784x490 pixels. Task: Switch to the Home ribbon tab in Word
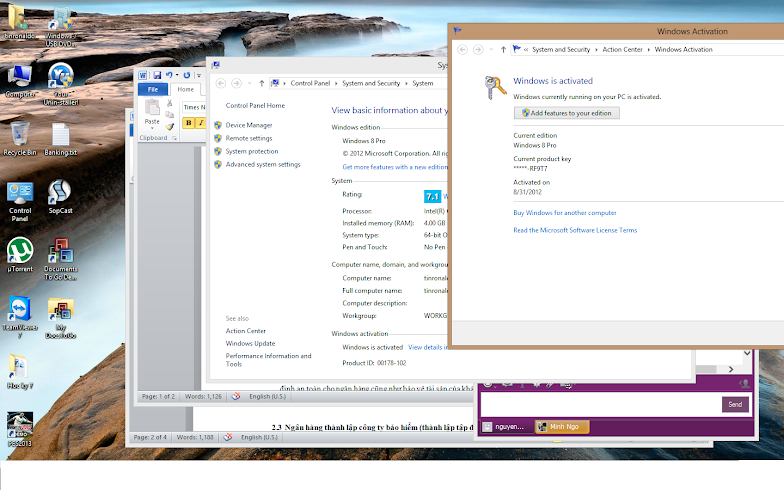click(x=186, y=90)
